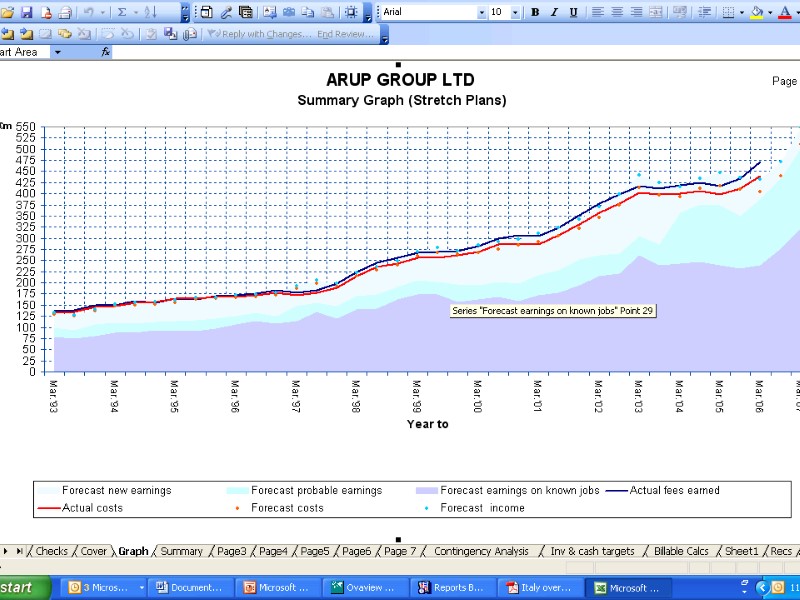Click the Underline formatting button
Viewport: 800px width, 600px height.
573,12
